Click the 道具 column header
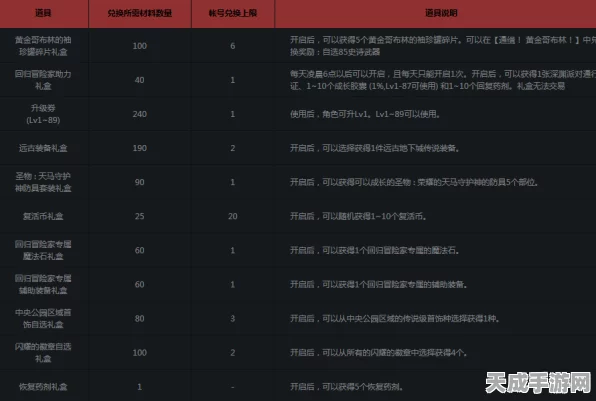 click(43, 13)
